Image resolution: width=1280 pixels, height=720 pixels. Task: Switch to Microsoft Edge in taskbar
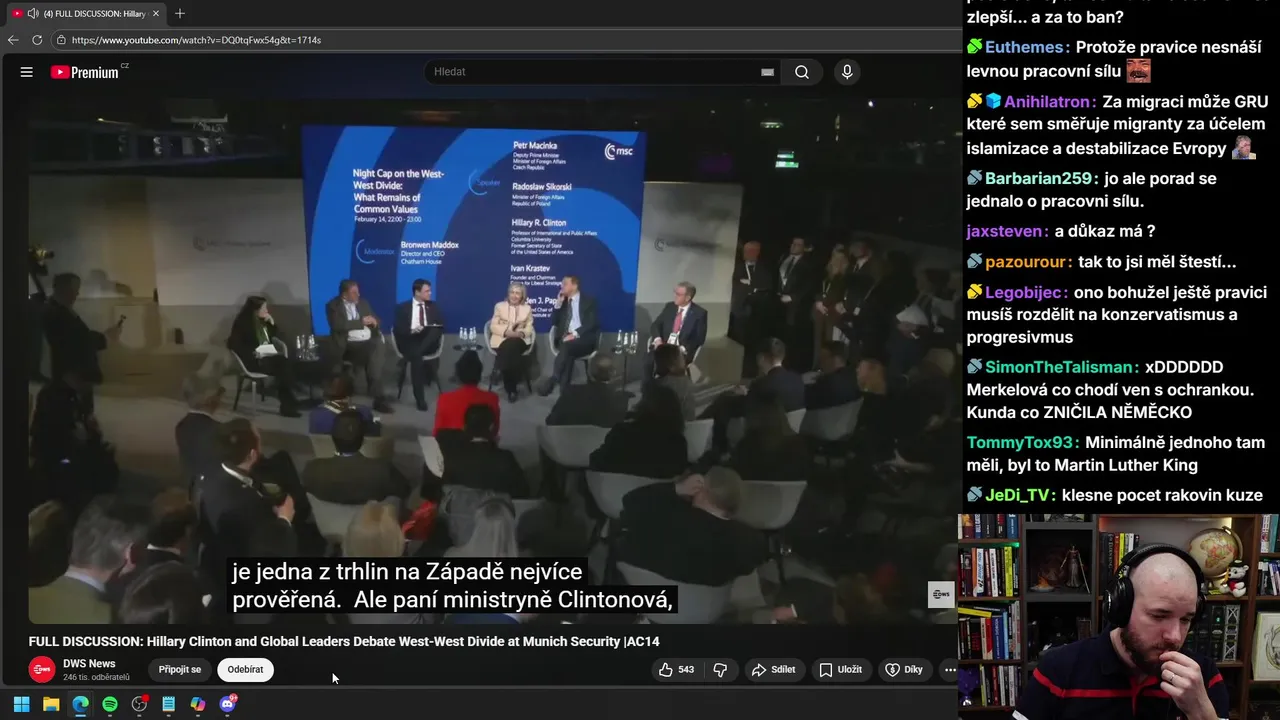point(80,704)
